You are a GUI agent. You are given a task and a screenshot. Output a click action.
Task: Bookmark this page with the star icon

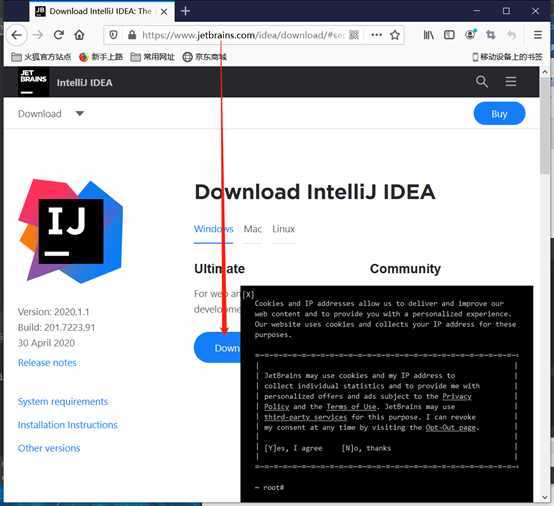[395, 35]
